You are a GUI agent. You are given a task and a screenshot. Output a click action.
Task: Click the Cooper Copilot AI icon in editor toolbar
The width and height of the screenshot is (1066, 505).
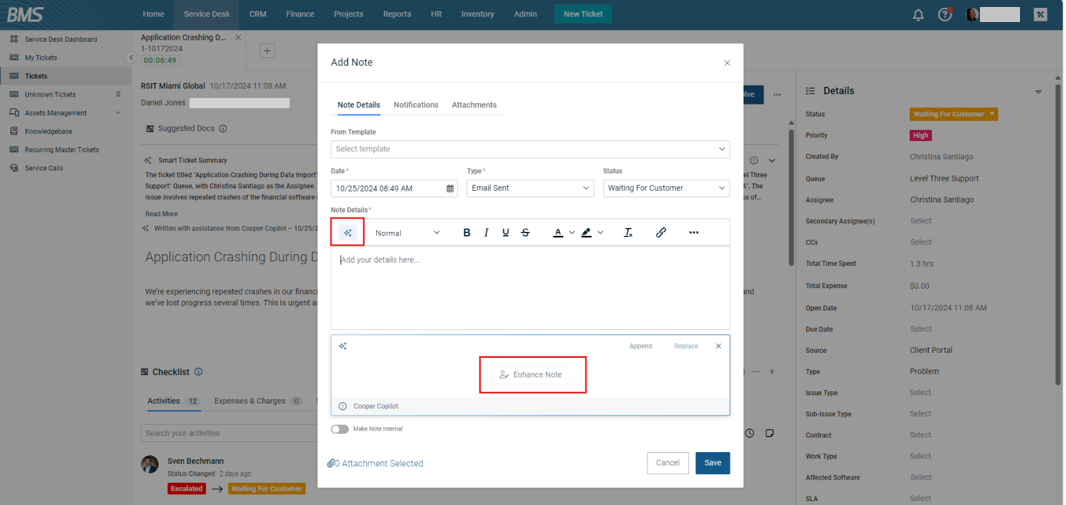click(x=347, y=233)
